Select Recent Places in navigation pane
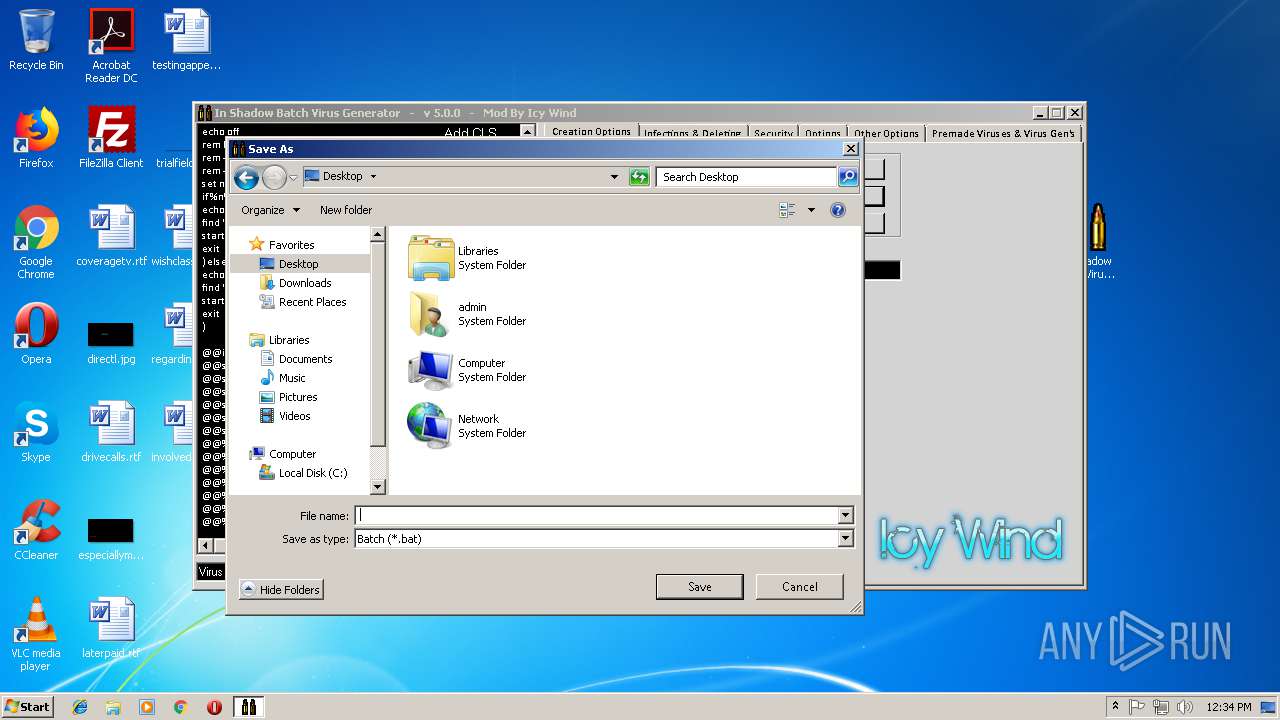This screenshot has width=1280, height=720. (312, 302)
